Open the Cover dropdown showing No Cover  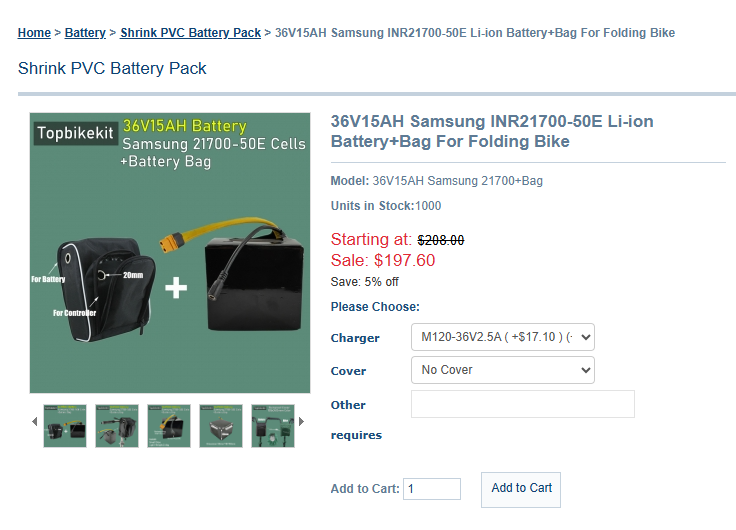pos(502,370)
